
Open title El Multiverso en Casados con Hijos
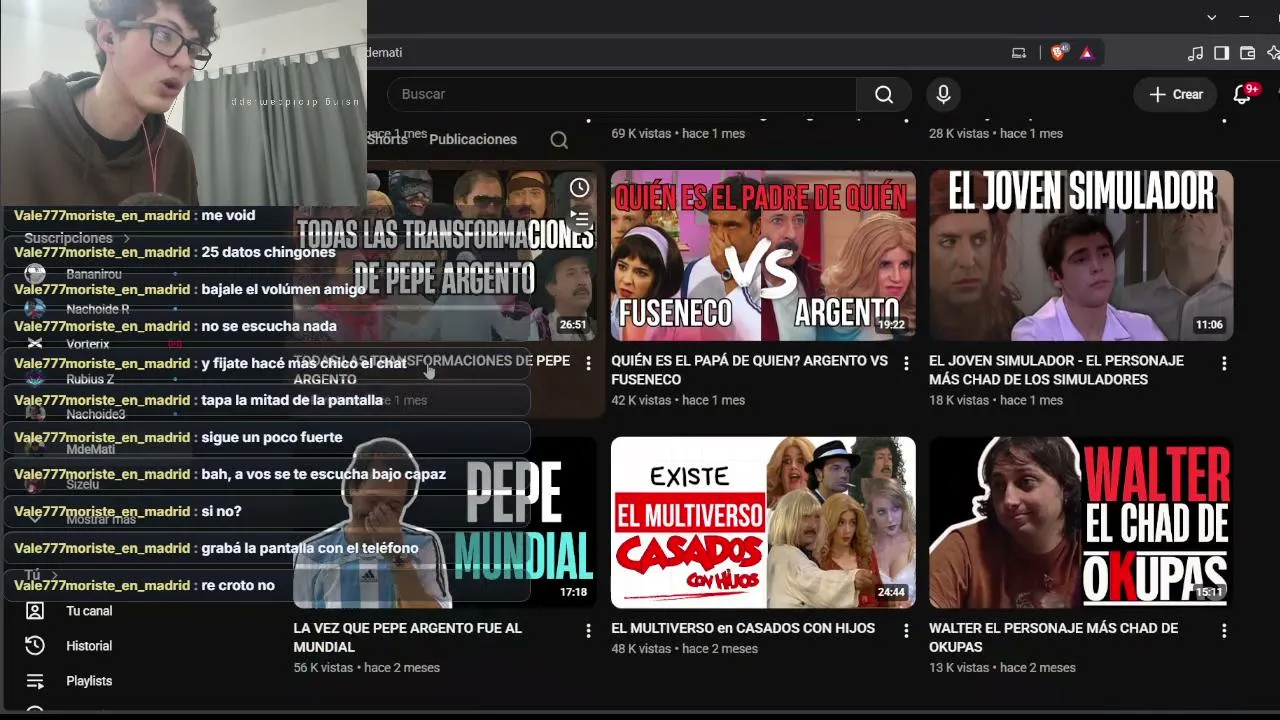pos(743,628)
